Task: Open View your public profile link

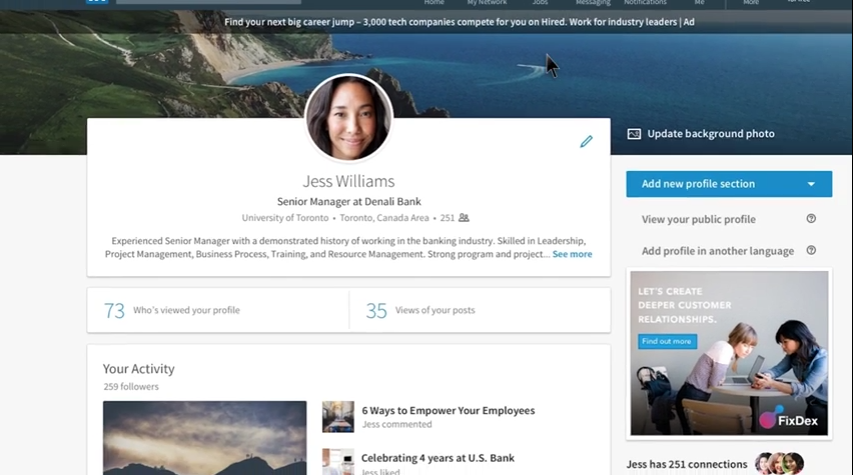Action: click(698, 219)
